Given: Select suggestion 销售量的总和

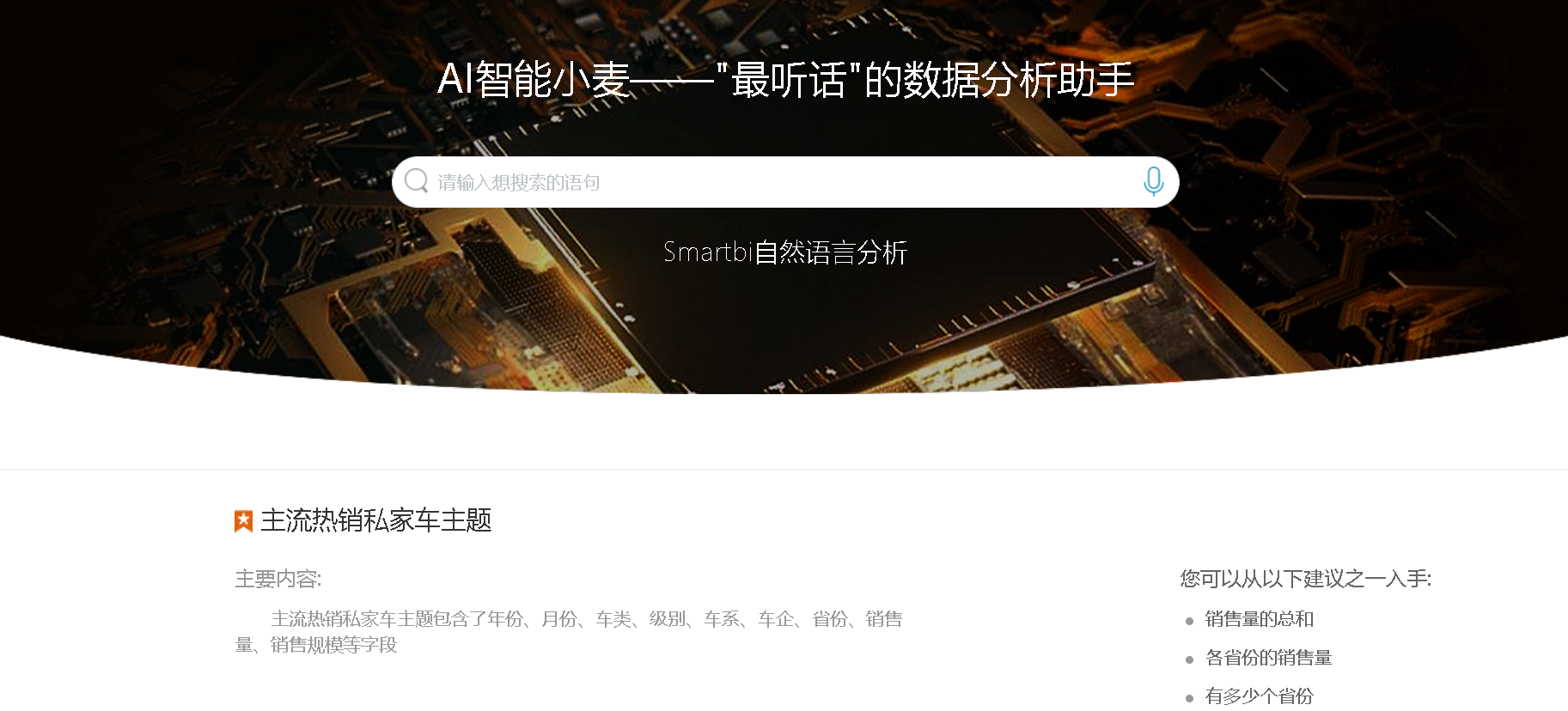Looking at the screenshot, I should [1260, 619].
